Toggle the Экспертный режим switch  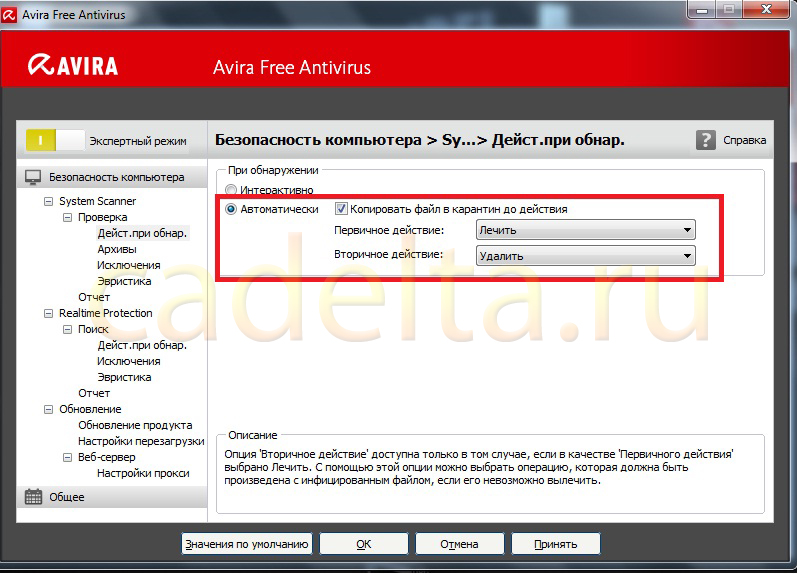tap(55, 140)
